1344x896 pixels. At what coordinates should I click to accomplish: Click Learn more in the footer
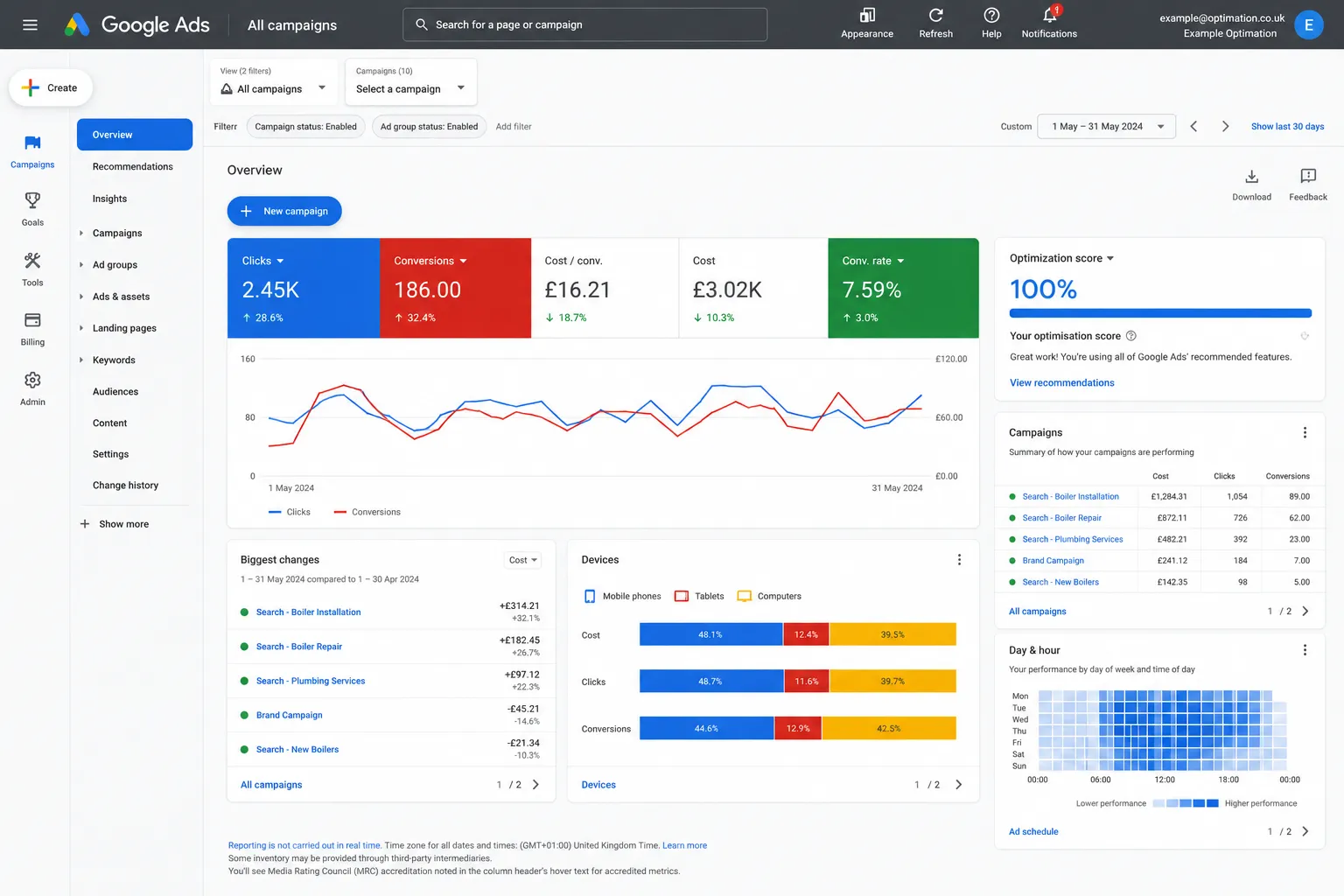pos(684,845)
